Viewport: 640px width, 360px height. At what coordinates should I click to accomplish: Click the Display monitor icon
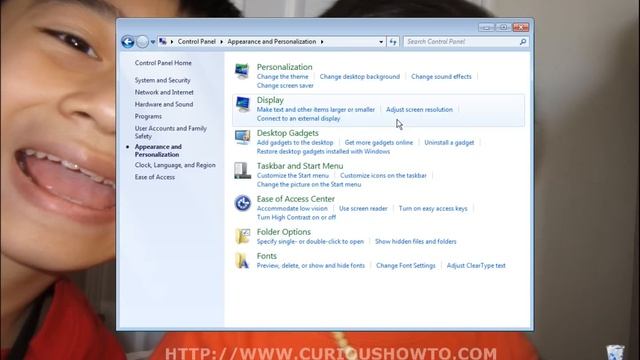pyautogui.click(x=242, y=104)
